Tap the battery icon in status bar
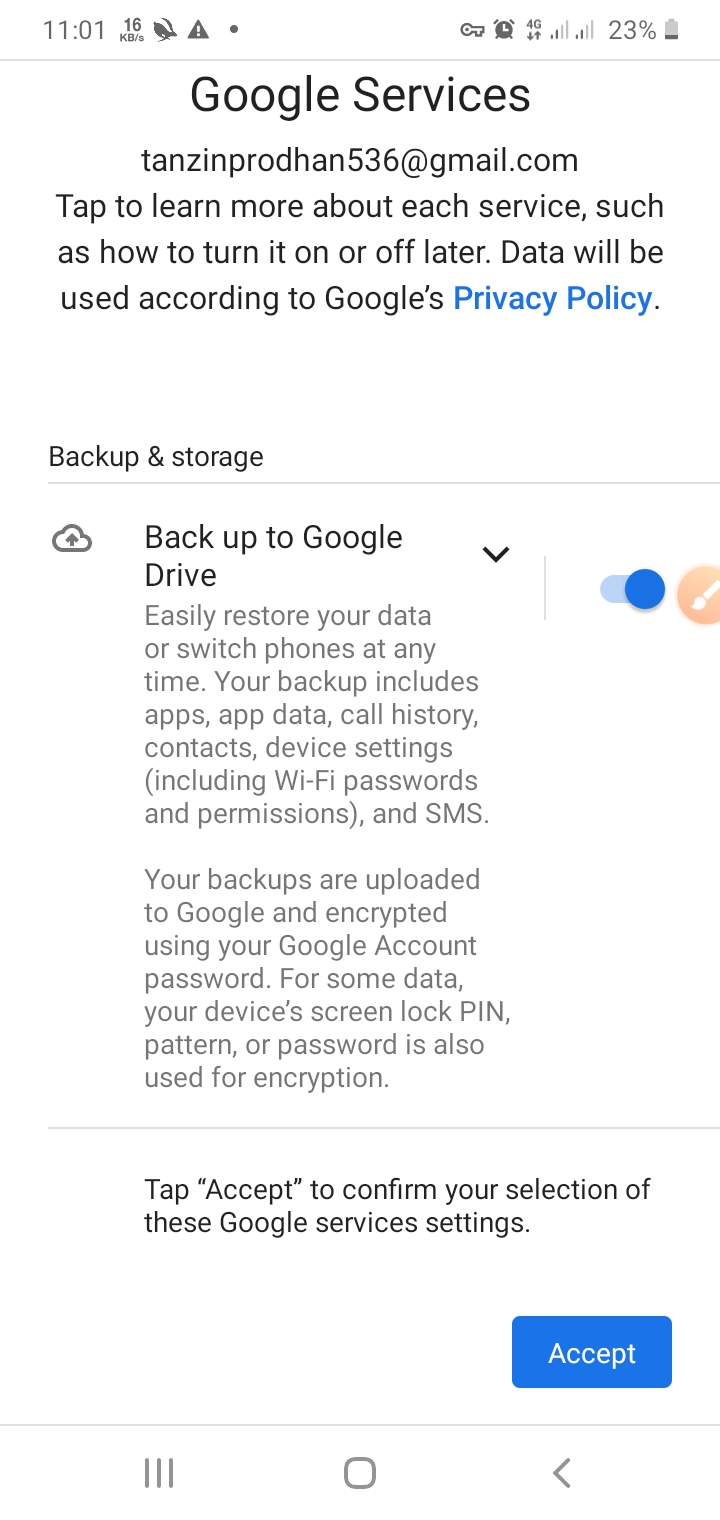The height and width of the screenshot is (1520, 720). (x=672, y=30)
